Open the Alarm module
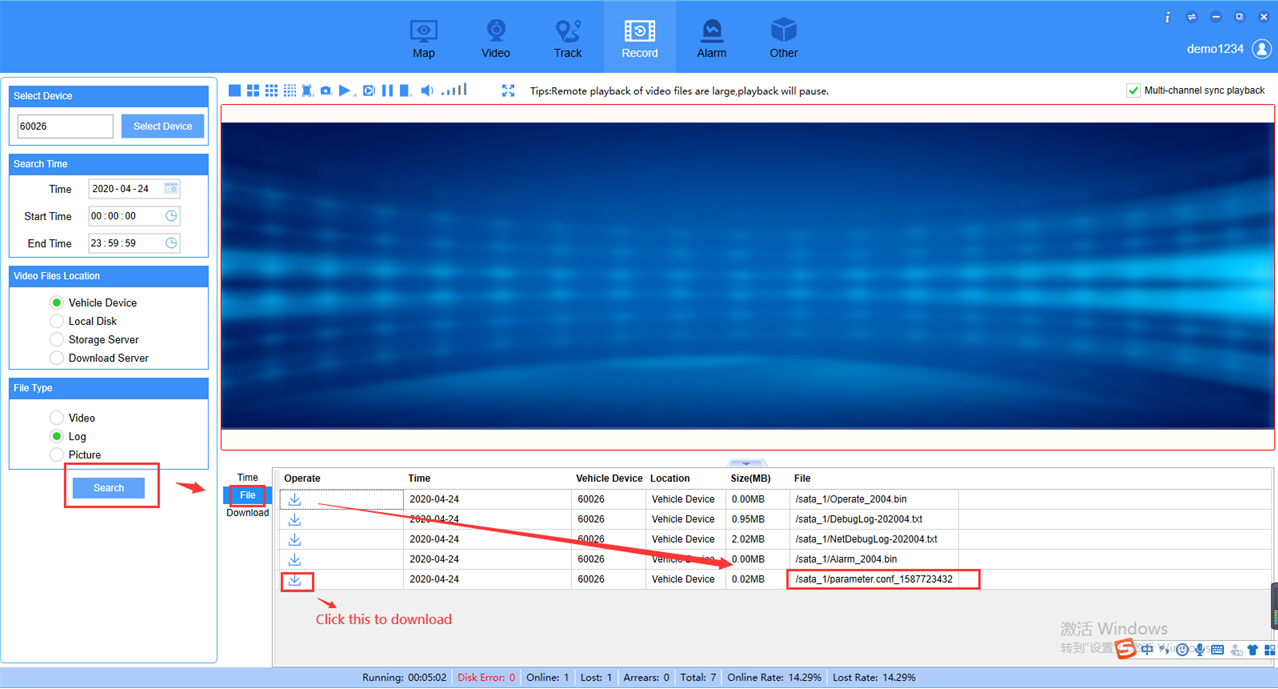This screenshot has height=689, width=1278. [711, 38]
